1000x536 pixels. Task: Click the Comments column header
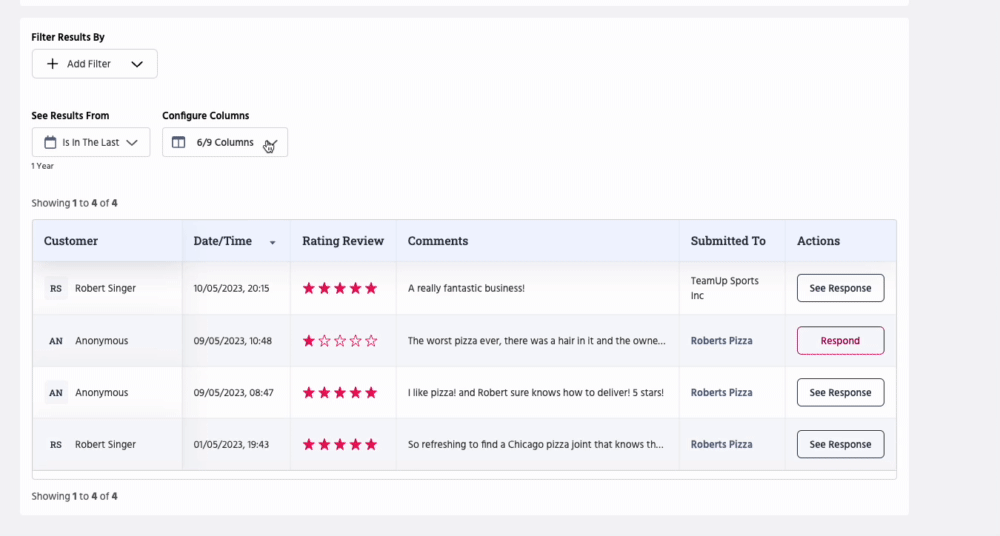(x=438, y=241)
